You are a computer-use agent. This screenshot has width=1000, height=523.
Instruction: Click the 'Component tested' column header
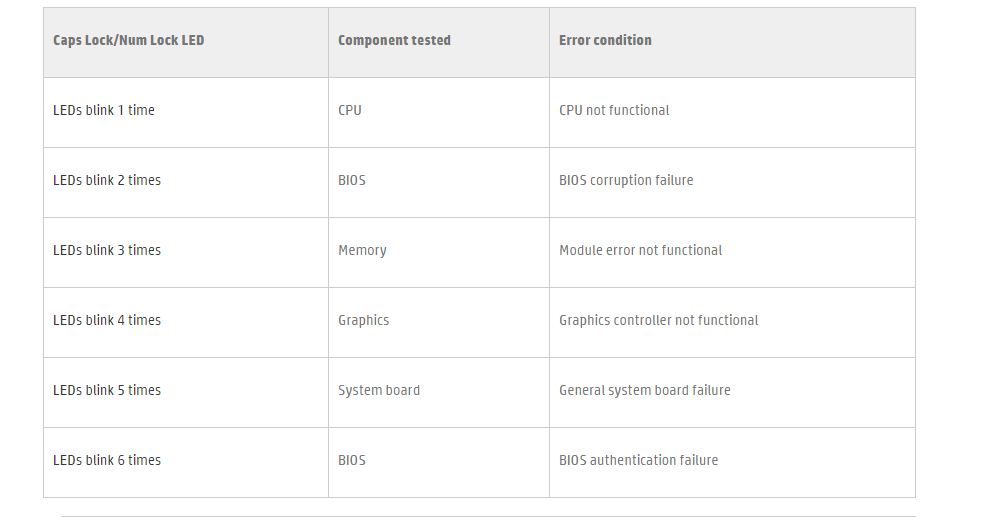click(394, 40)
